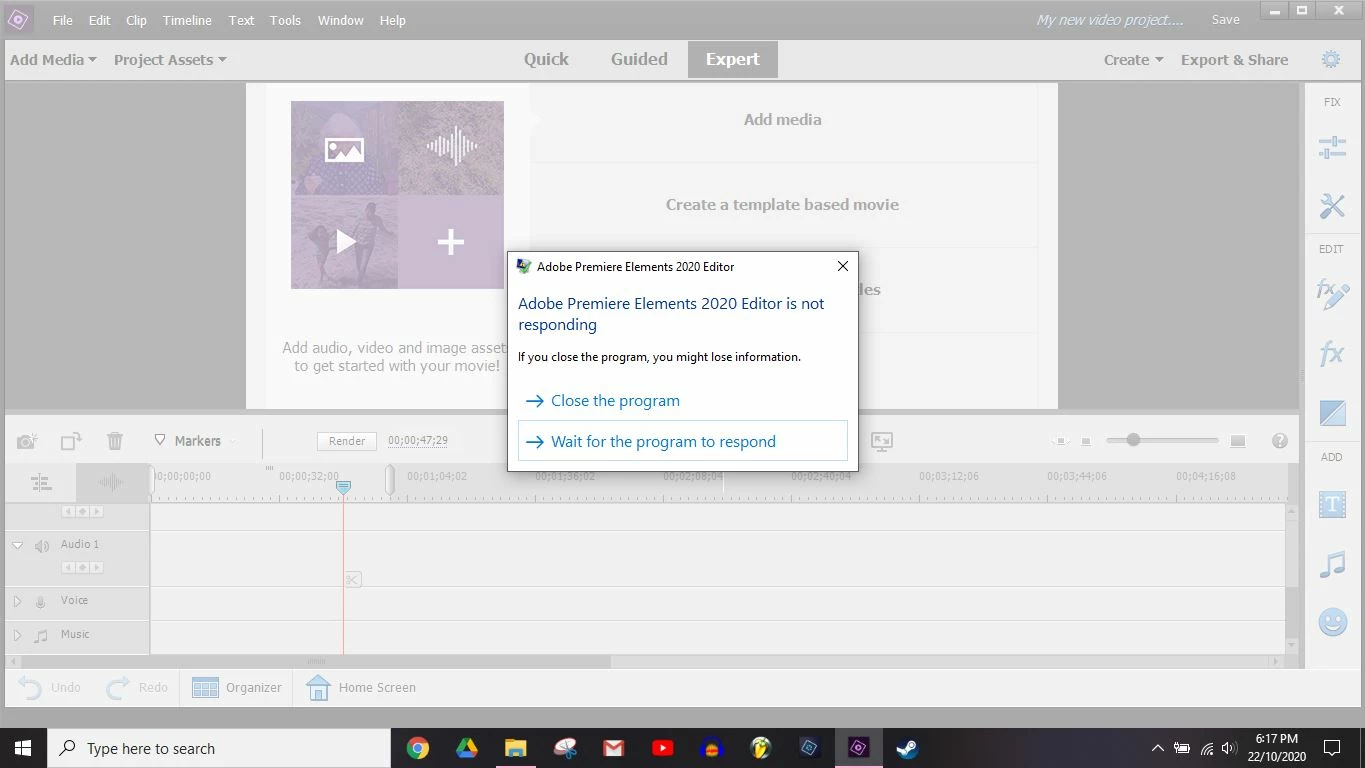The image size is (1365, 768).
Task: Click the timecode field 00;00;47;29
Action: 418,441
